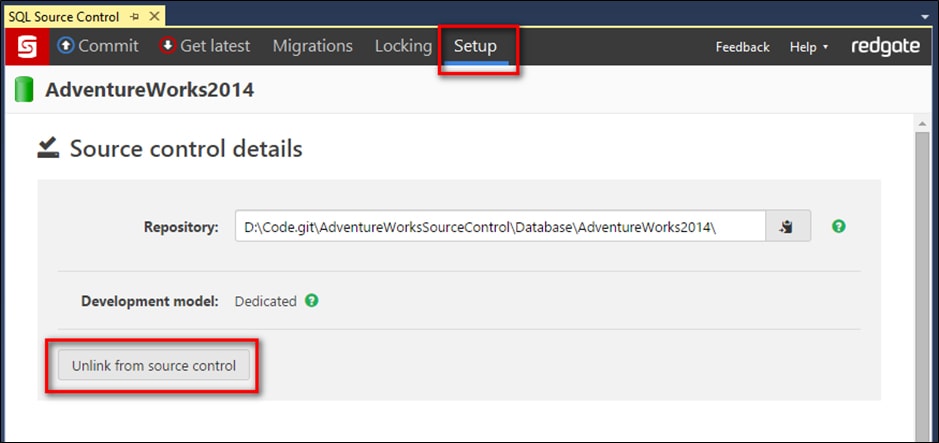
Task: Click the AdventureWorks2014 database title
Action: (150, 90)
